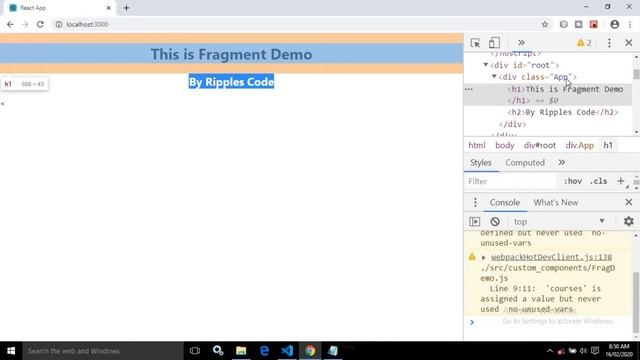Viewport: 640px width, 360px height.
Task: Open the taskbar volume control
Action: coord(583,351)
